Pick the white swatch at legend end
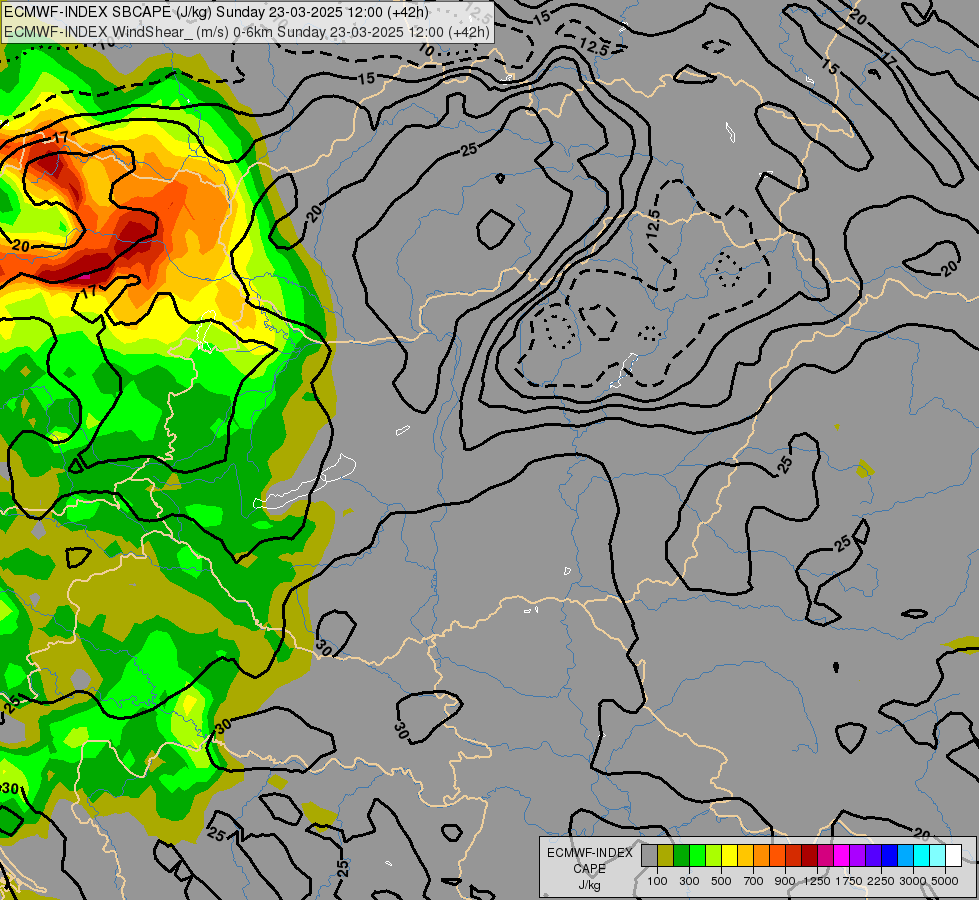The width and height of the screenshot is (979, 900). pyautogui.click(x=954, y=855)
